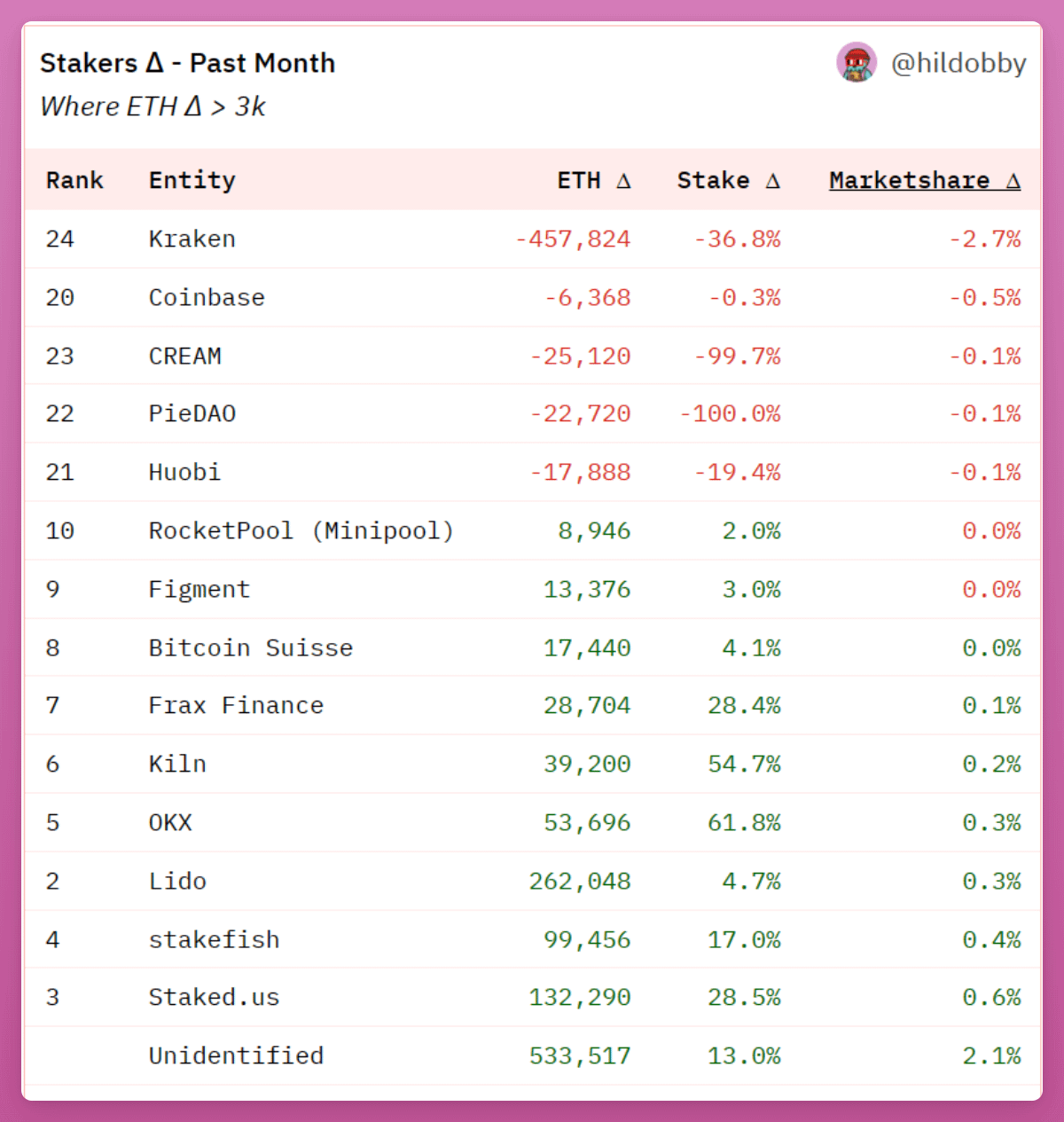Screen dimensions: 1064x1122
Task: Click the stakefish entity name
Action: [x=214, y=939]
